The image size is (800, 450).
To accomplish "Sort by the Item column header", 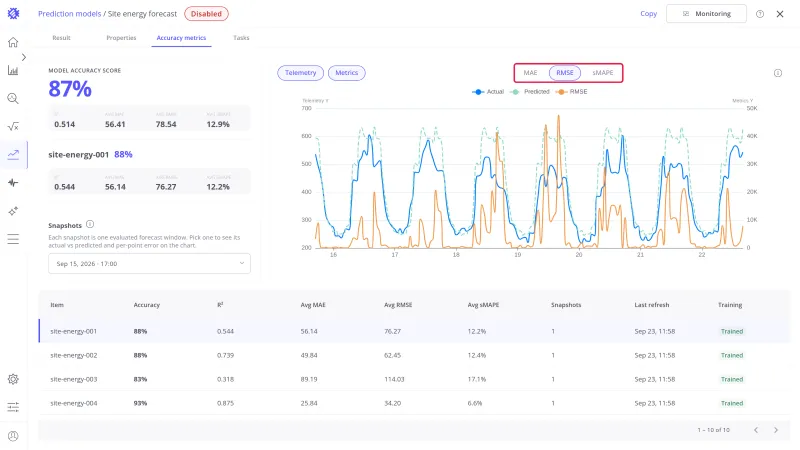I will [57, 305].
